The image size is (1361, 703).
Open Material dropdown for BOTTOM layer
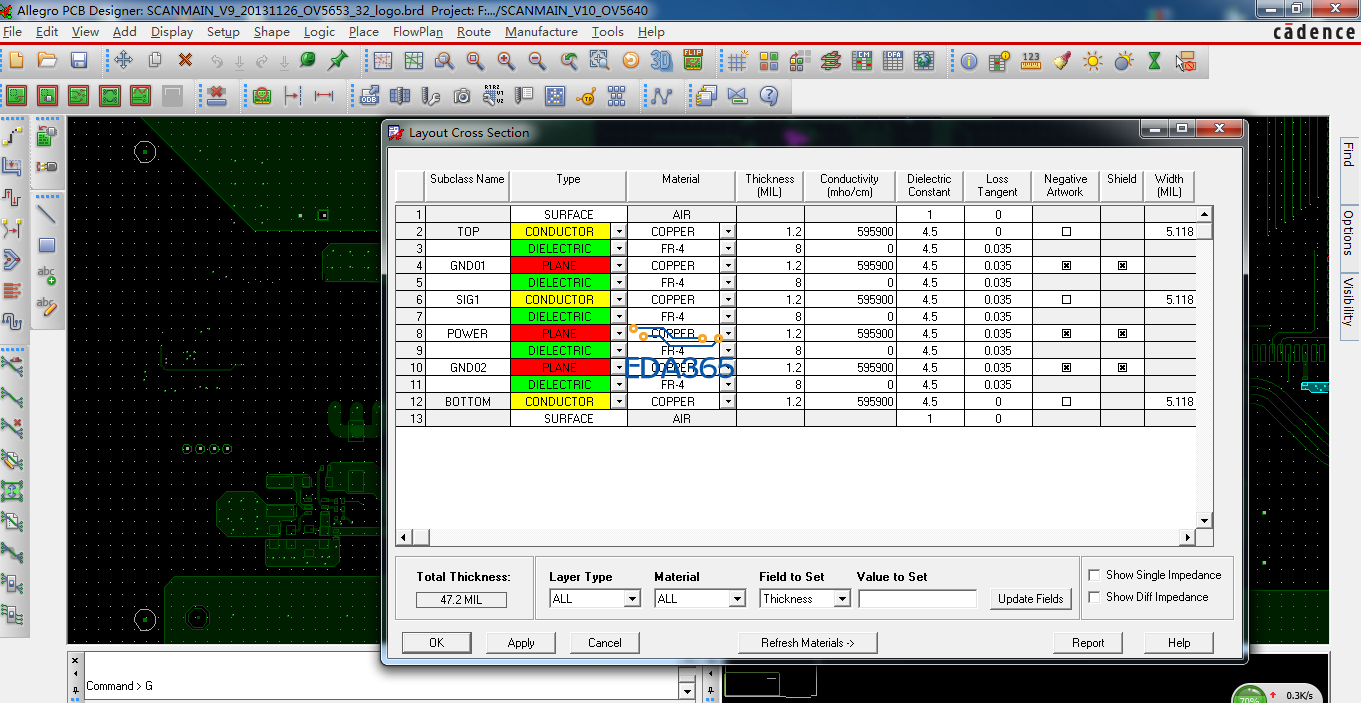(728, 402)
